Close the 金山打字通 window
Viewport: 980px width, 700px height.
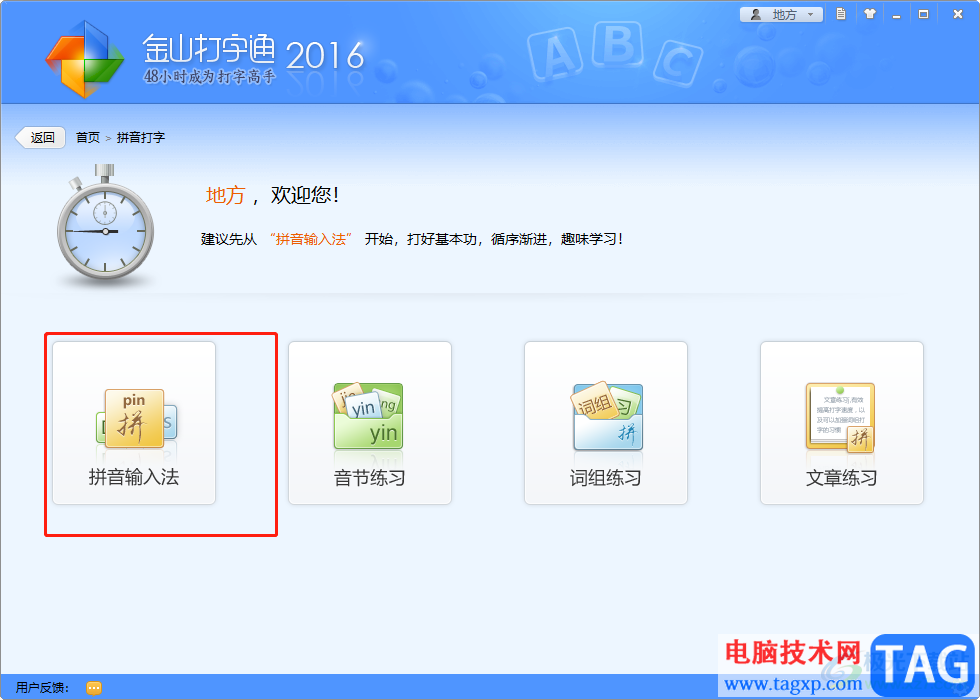(958, 14)
